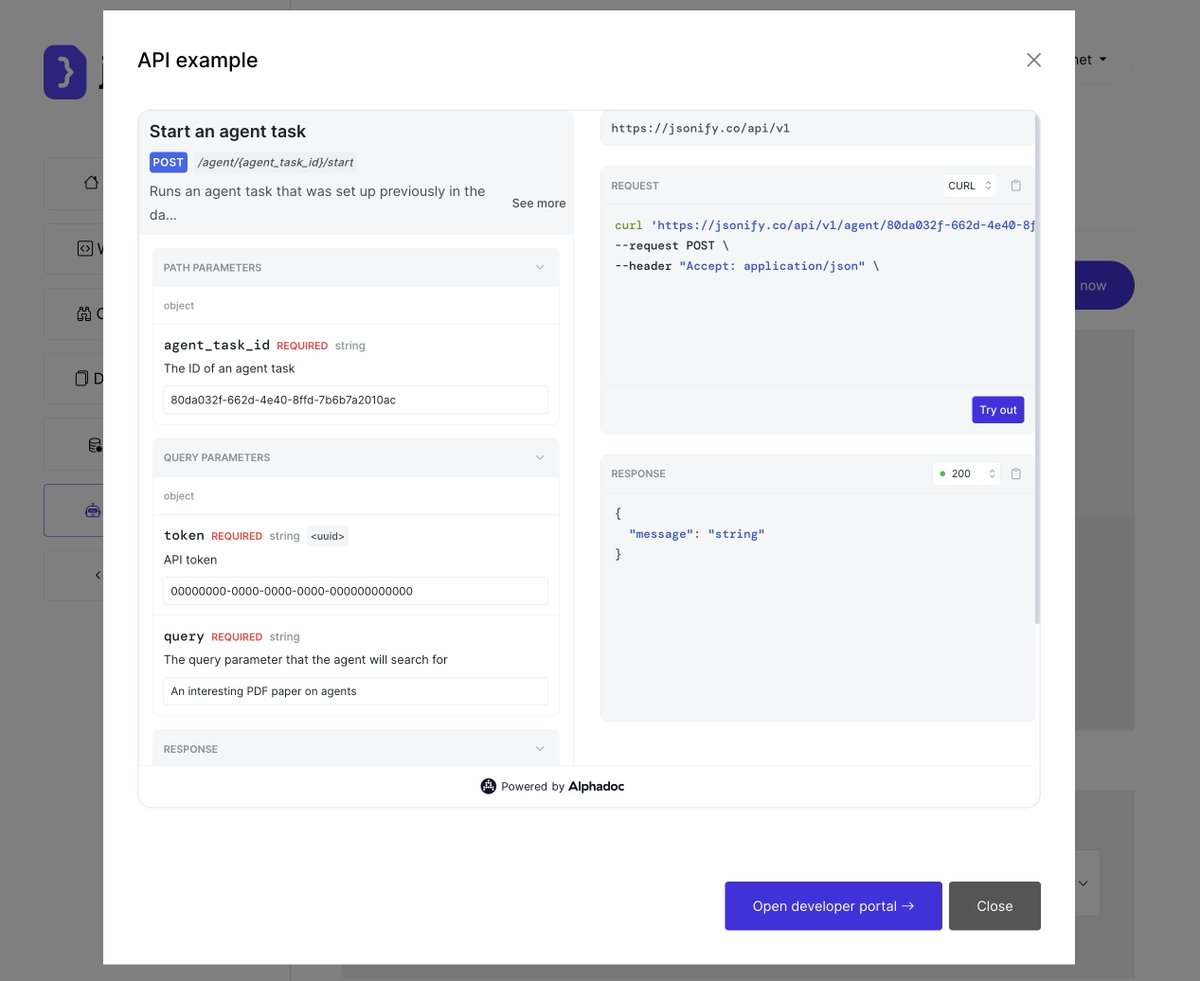The height and width of the screenshot is (981, 1200).
Task: Open the code-bracket icon in background sidebar
Action: click(85, 249)
